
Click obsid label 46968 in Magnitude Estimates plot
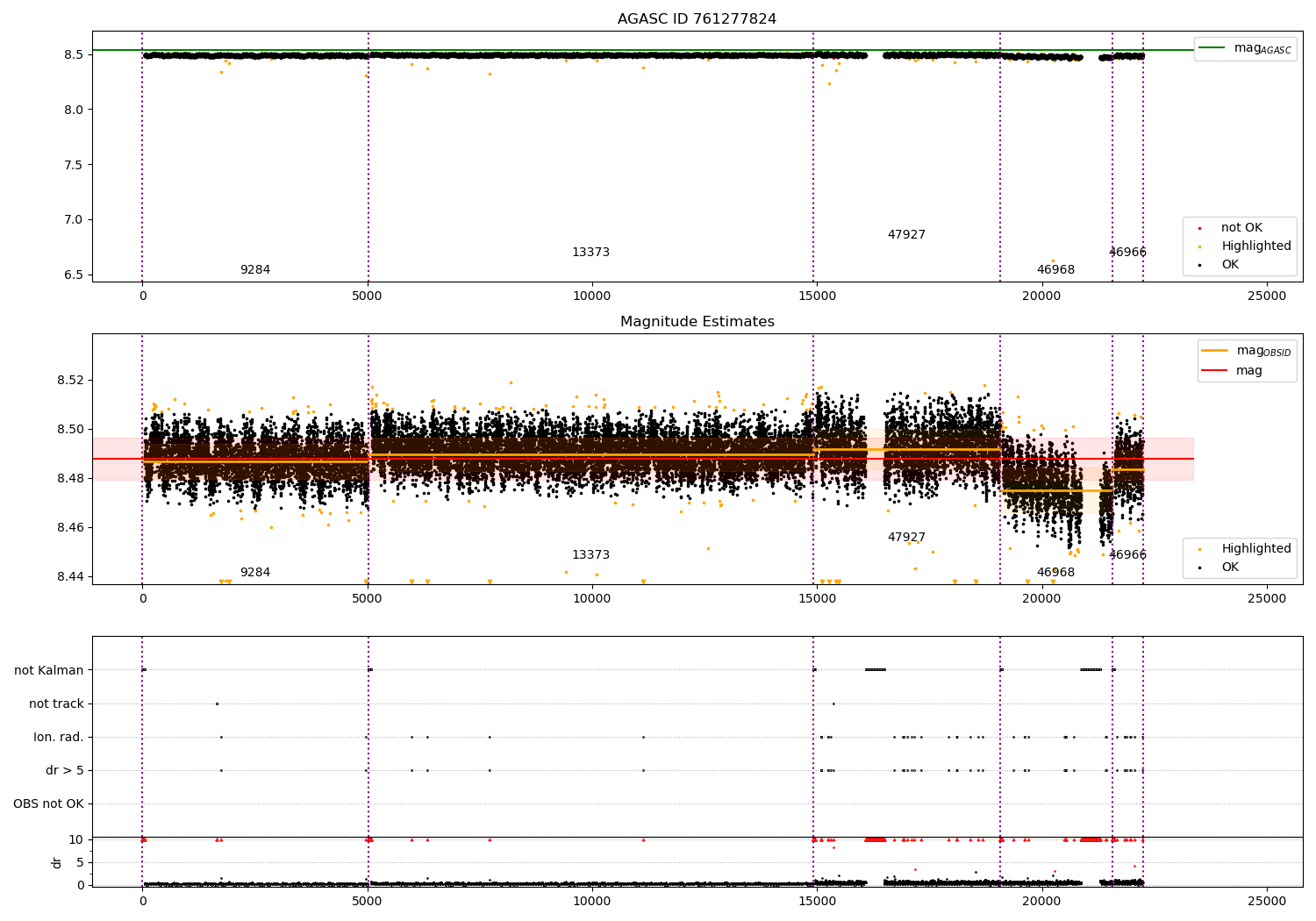(1055, 573)
